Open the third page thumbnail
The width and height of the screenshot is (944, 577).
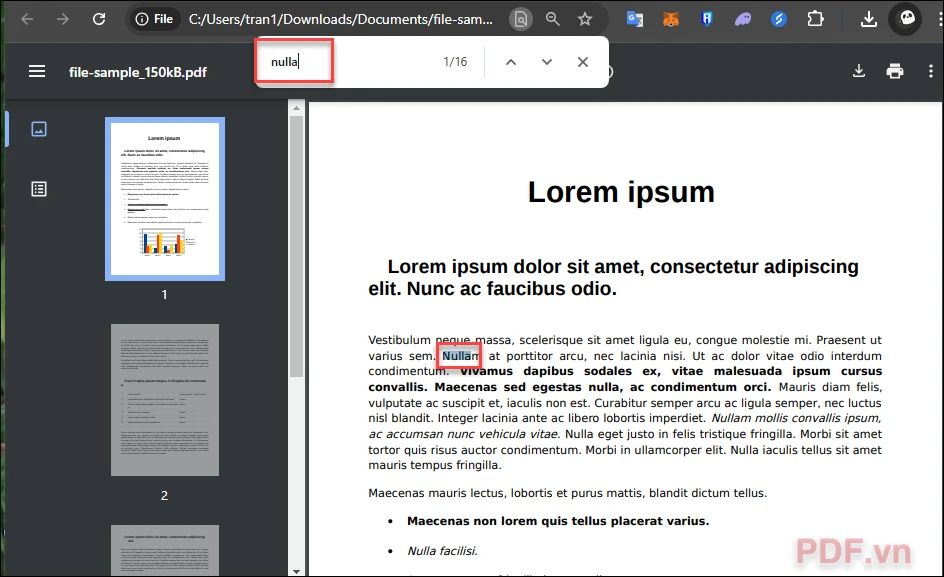click(165, 550)
